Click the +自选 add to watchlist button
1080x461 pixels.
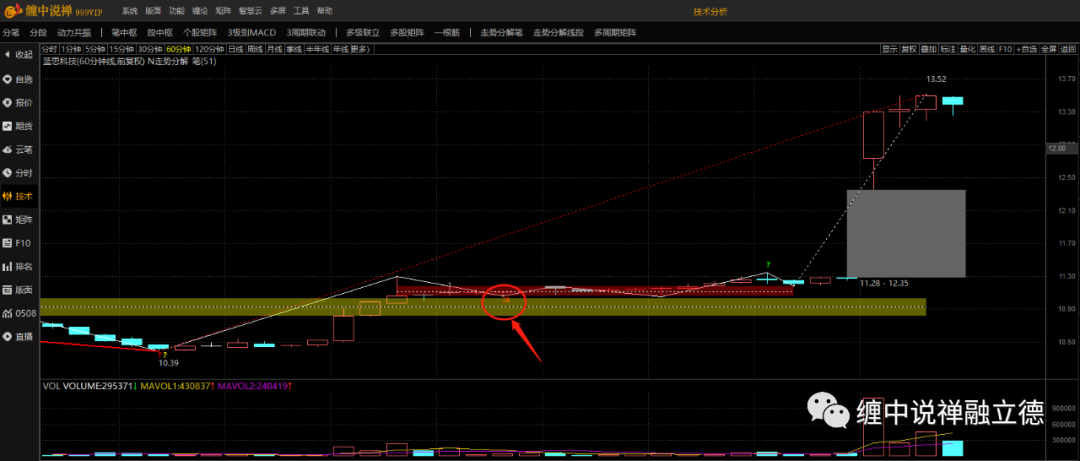(1026, 49)
